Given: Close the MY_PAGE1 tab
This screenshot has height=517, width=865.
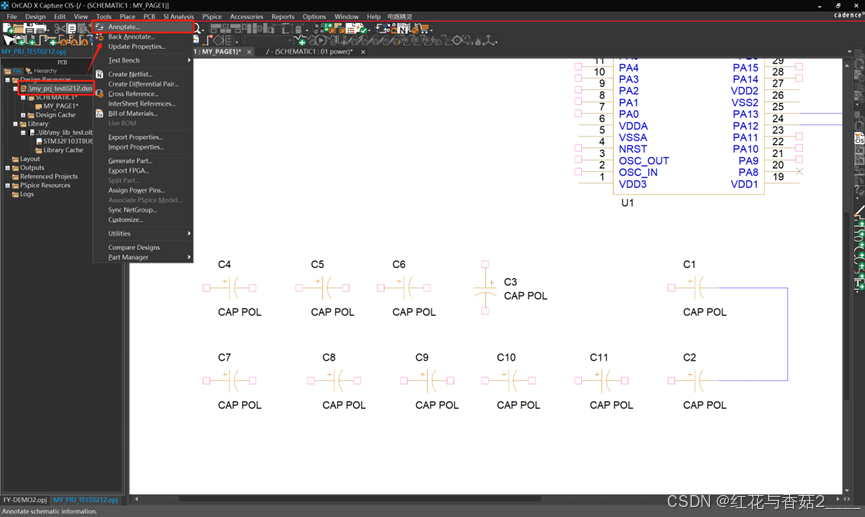Looking at the screenshot, I should (x=249, y=52).
